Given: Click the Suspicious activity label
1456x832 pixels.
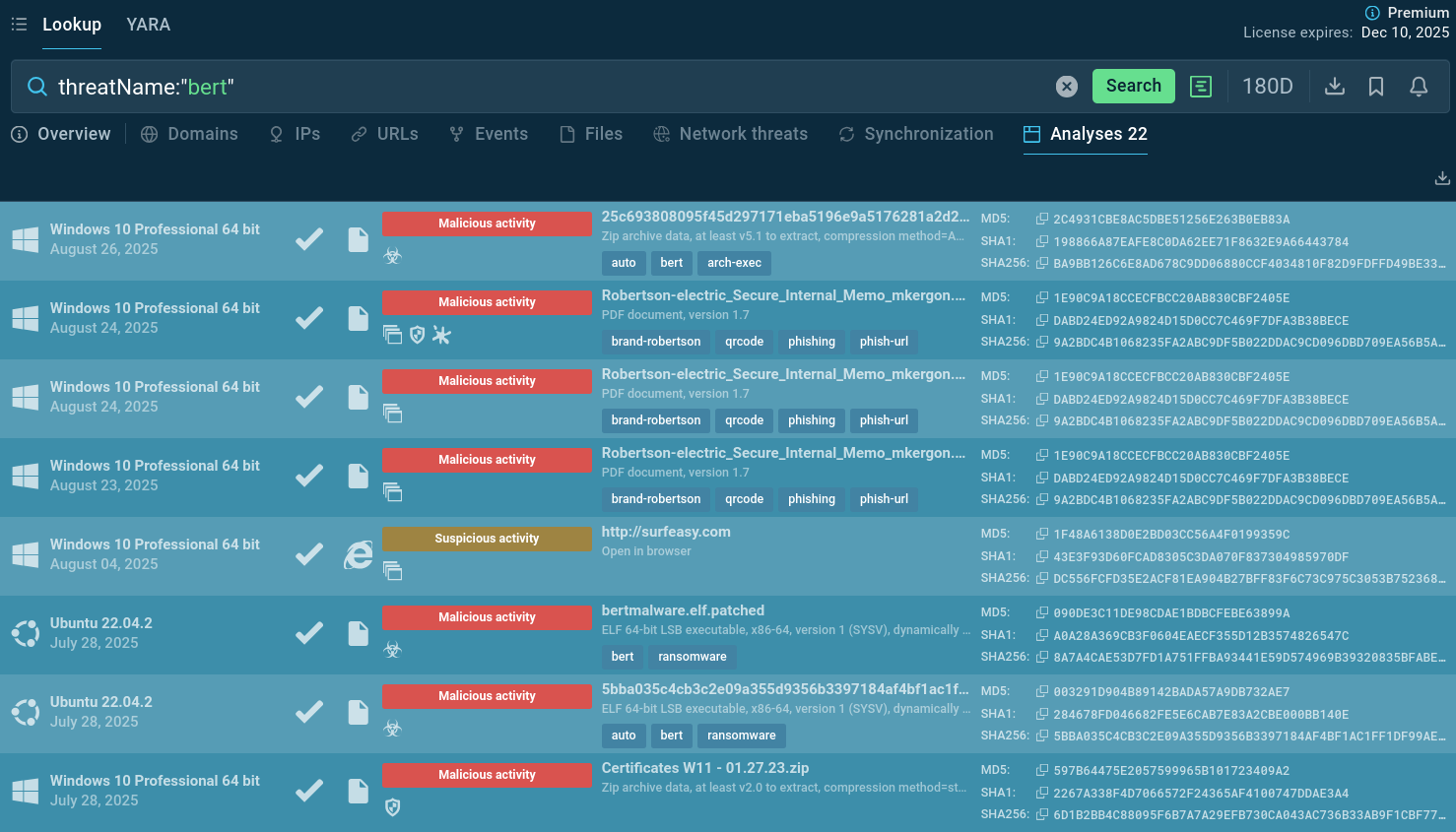Looking at the screenshot, I should (x=487, y=539).
